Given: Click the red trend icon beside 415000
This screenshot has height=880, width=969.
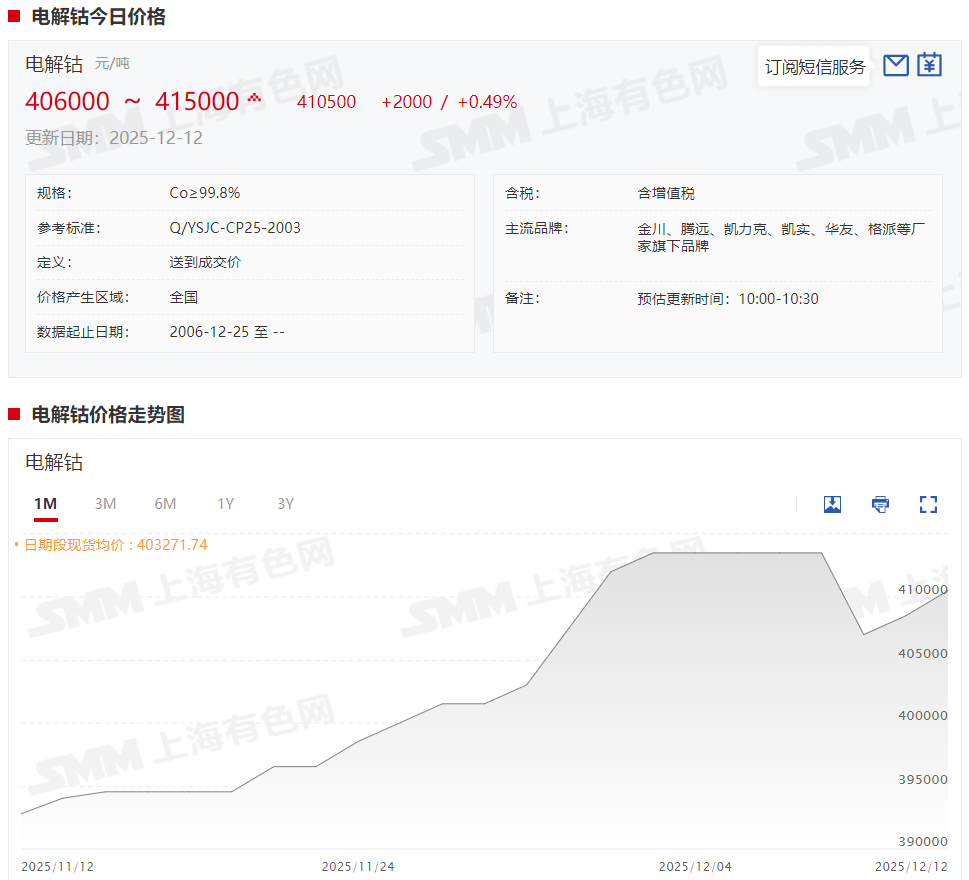Looking at the screenshot, I should click(254, 98).
